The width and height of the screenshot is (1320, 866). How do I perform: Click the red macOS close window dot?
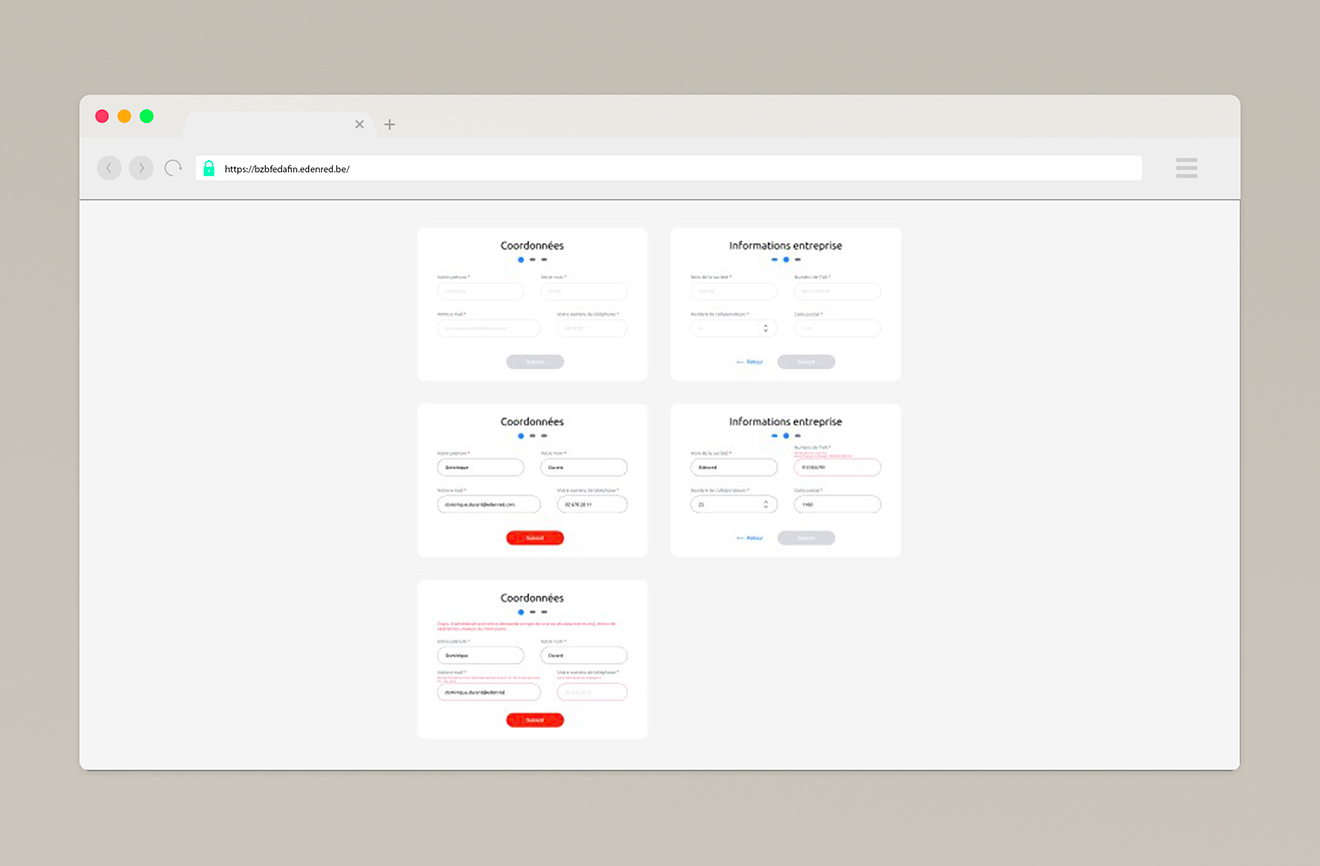click(x=102, y=117)
